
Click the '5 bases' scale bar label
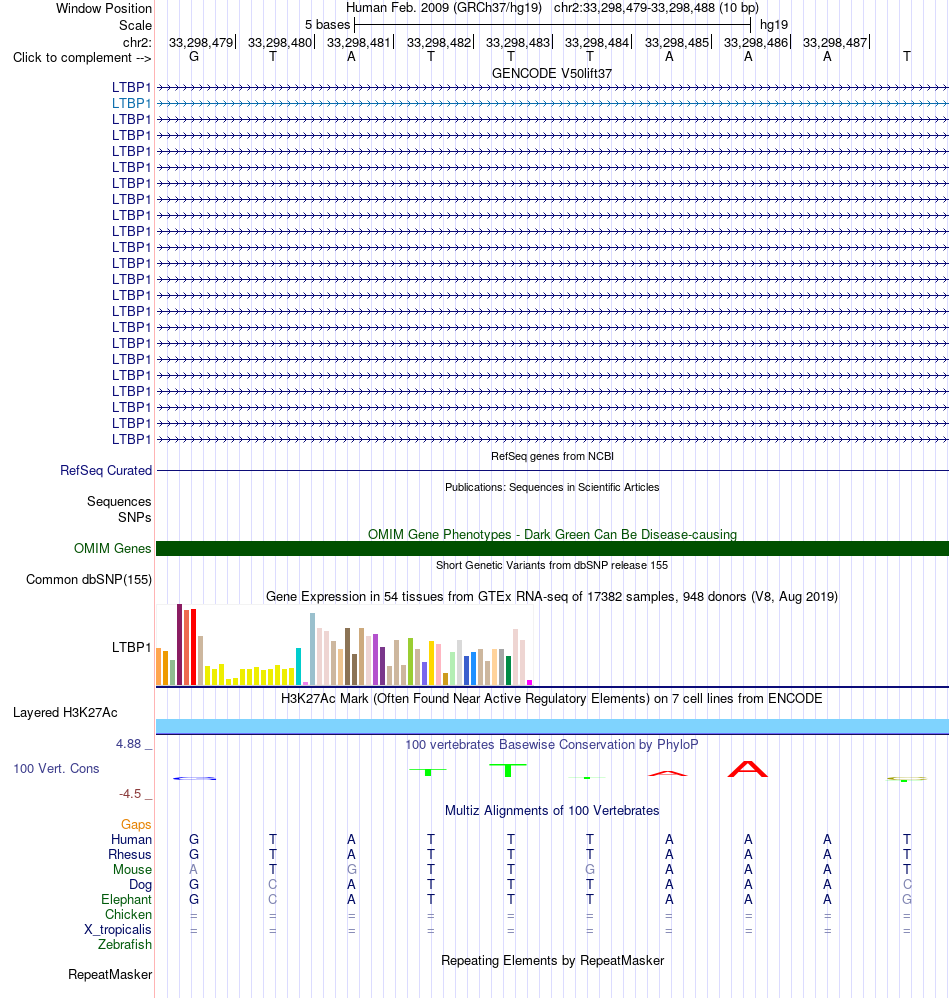(x=327, y=25)
